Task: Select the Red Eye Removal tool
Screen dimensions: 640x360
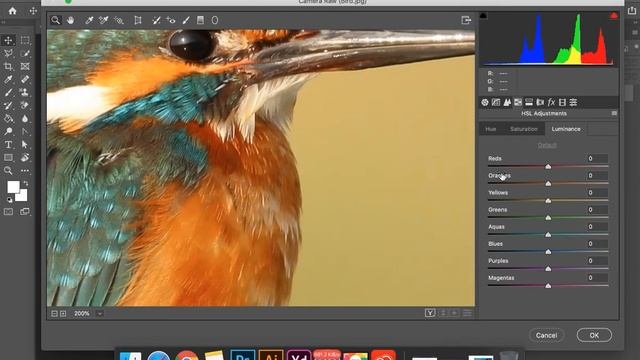Action: 171,20
